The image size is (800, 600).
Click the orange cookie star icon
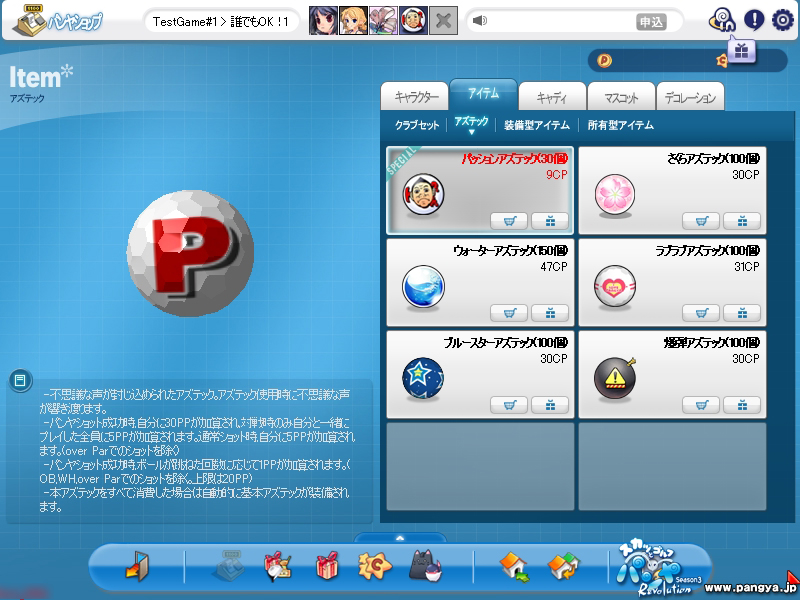pyautogui.click(x=375, y=567)
